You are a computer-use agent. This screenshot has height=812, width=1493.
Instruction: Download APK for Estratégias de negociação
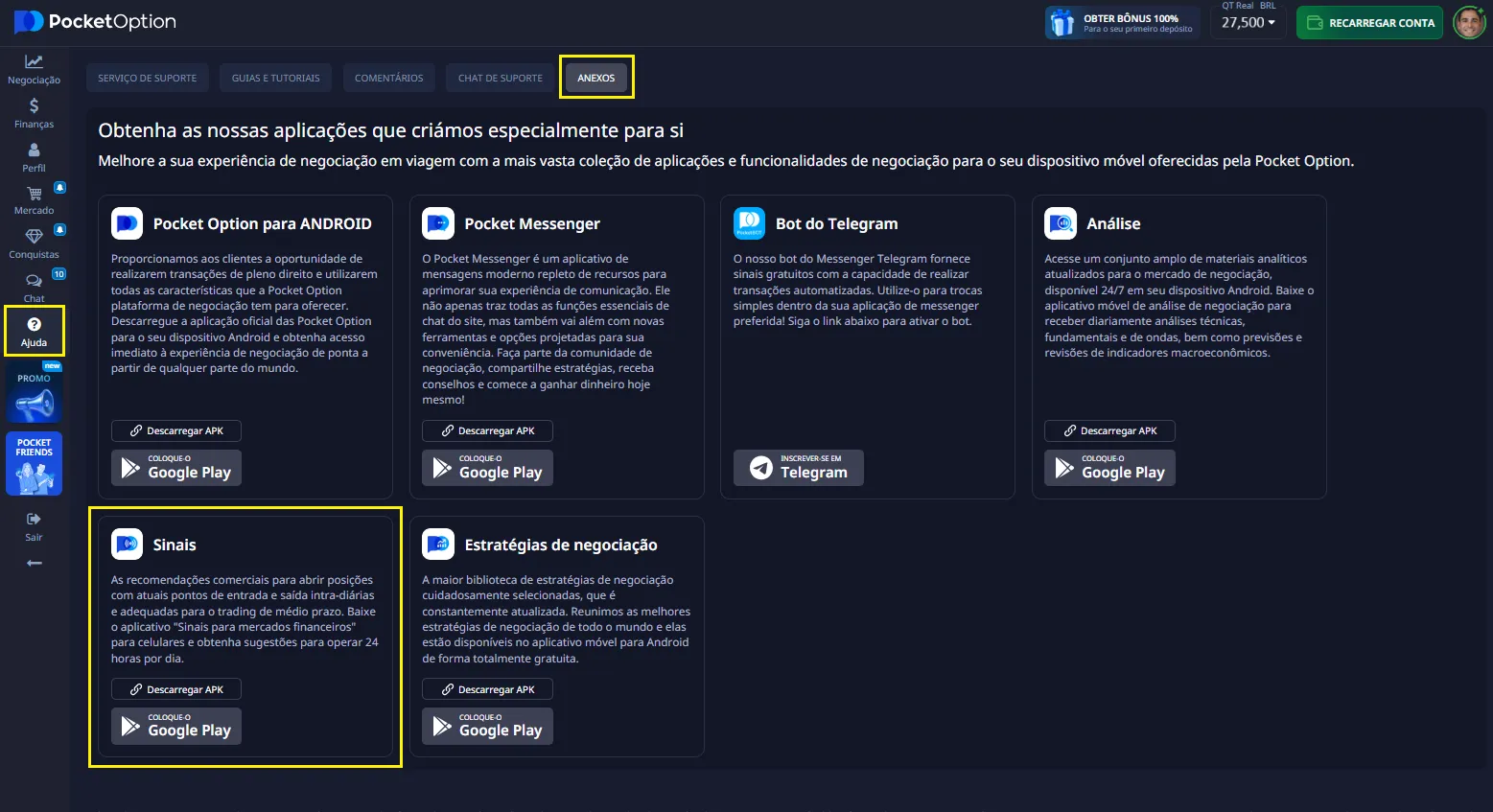point(487,689)
